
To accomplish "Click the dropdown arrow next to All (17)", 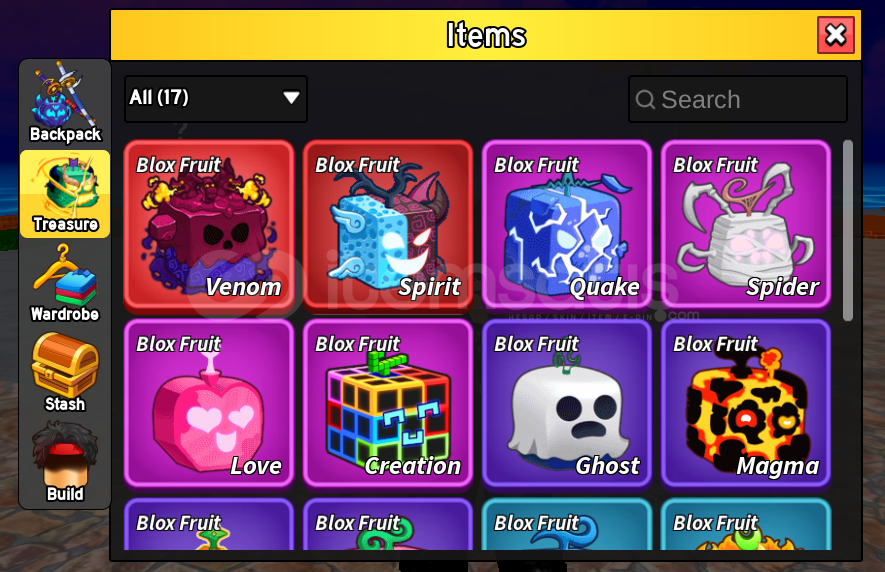I will pos(291,98).
